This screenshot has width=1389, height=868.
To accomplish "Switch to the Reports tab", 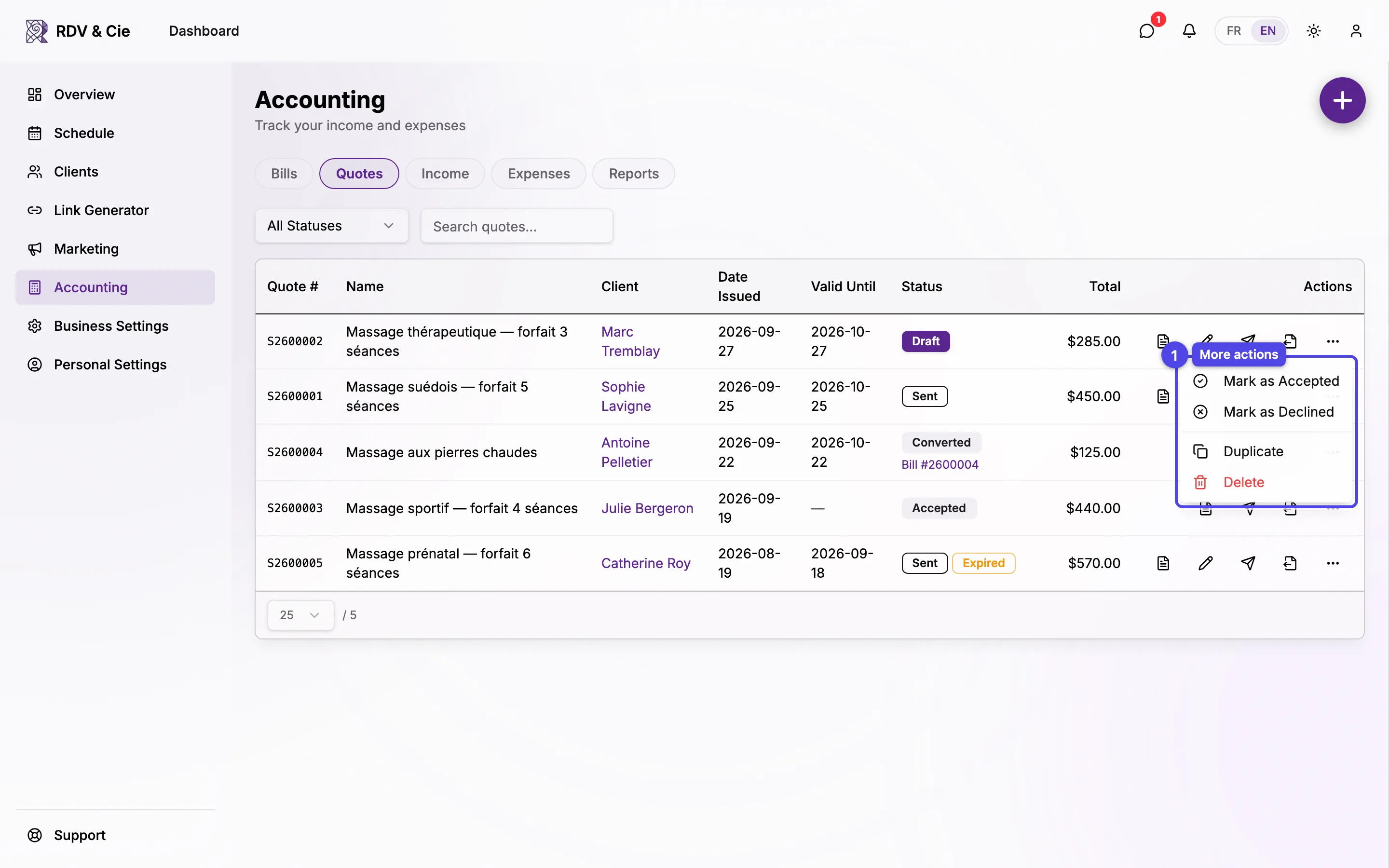I will [x=634, y=174].
